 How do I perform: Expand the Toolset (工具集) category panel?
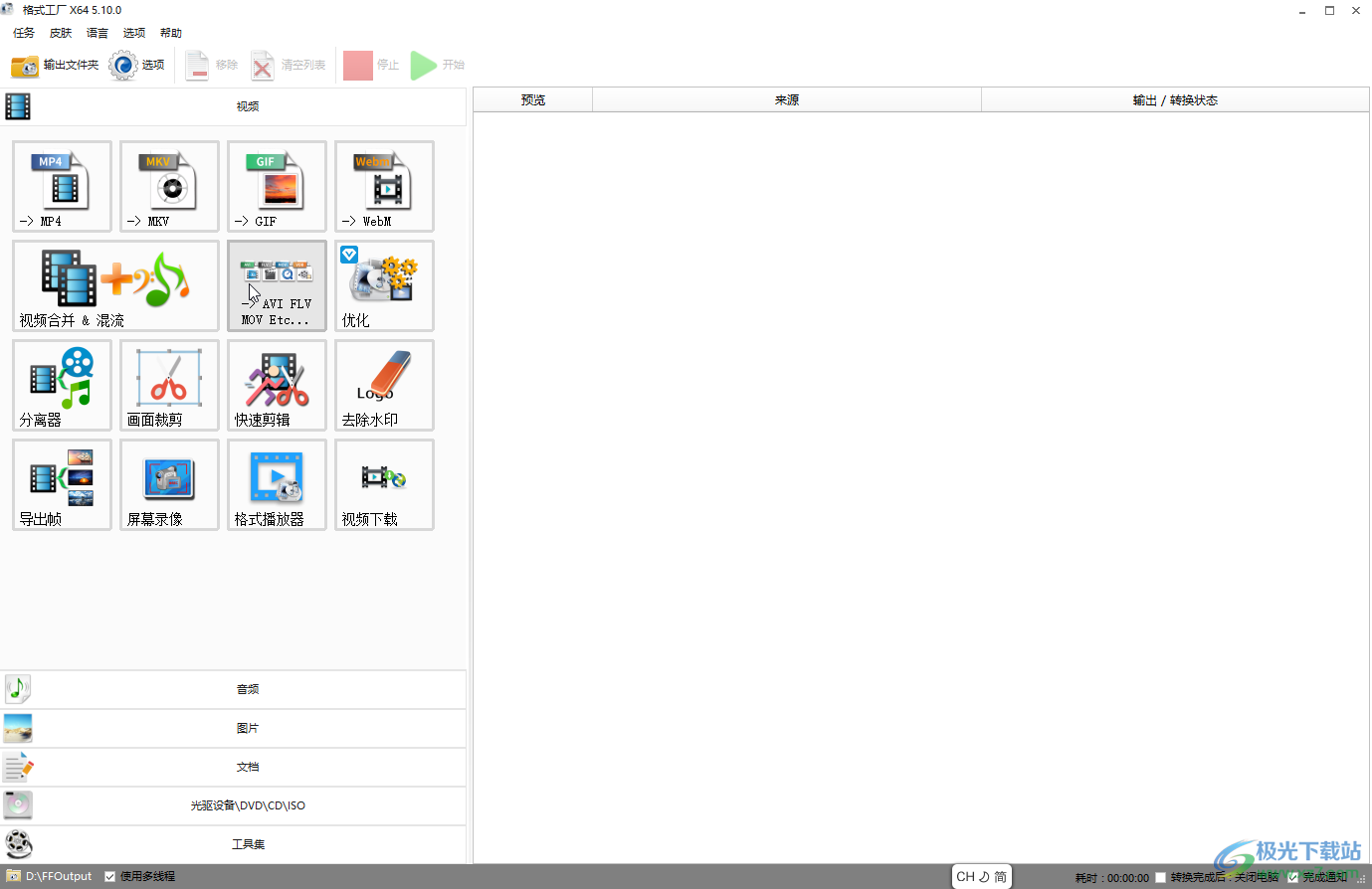click(233, 844)
